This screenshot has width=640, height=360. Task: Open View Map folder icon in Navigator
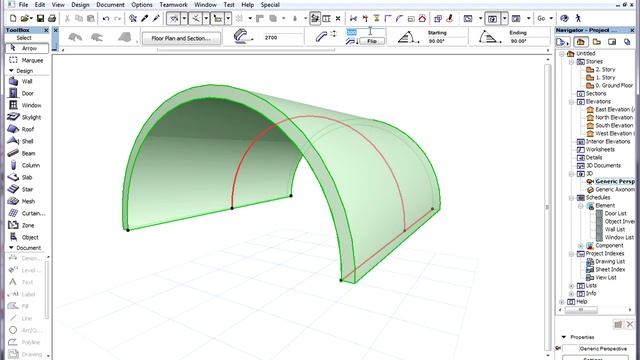(597, 42)
